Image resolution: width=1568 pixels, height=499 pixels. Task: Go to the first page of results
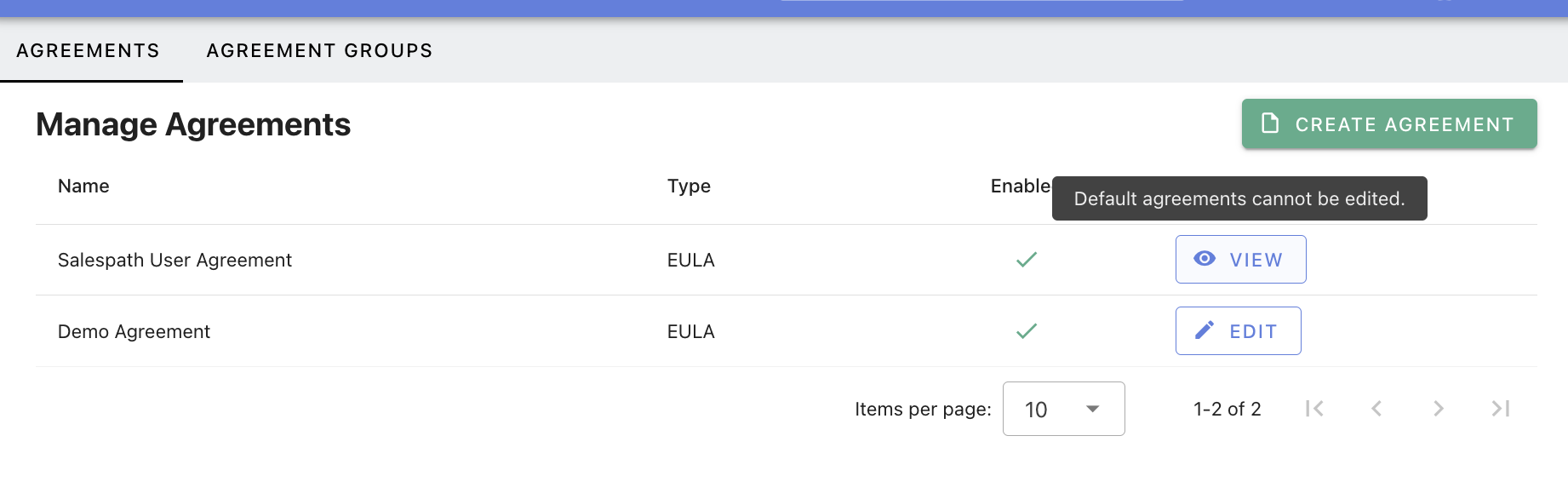pyautogui.click(x=1314, y=409)
